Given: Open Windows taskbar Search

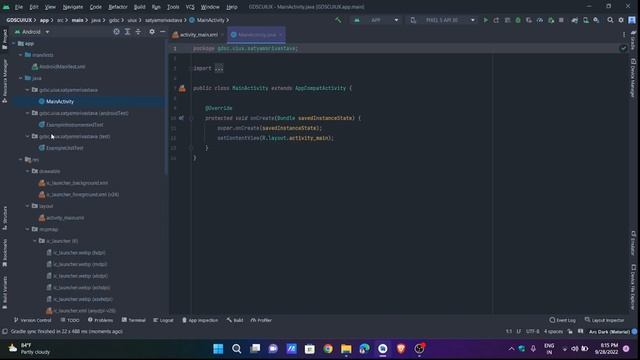Looking at the screenshot, I should (236, 349).
